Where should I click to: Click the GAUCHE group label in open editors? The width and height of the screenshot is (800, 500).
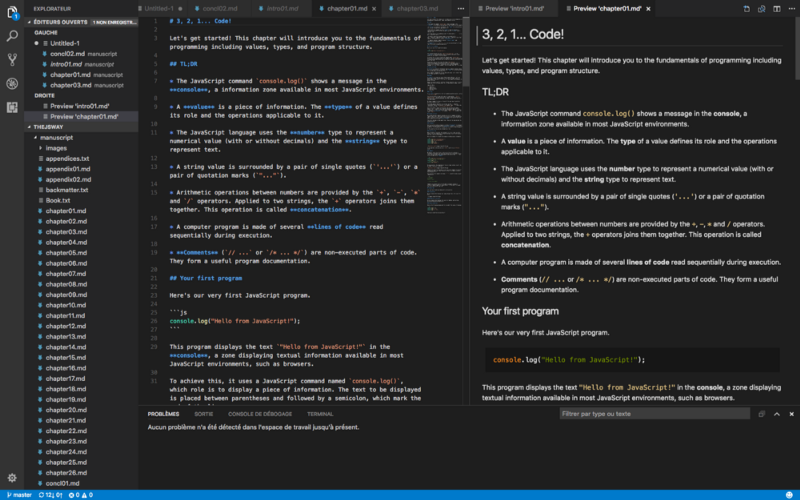tap(46, 33)
